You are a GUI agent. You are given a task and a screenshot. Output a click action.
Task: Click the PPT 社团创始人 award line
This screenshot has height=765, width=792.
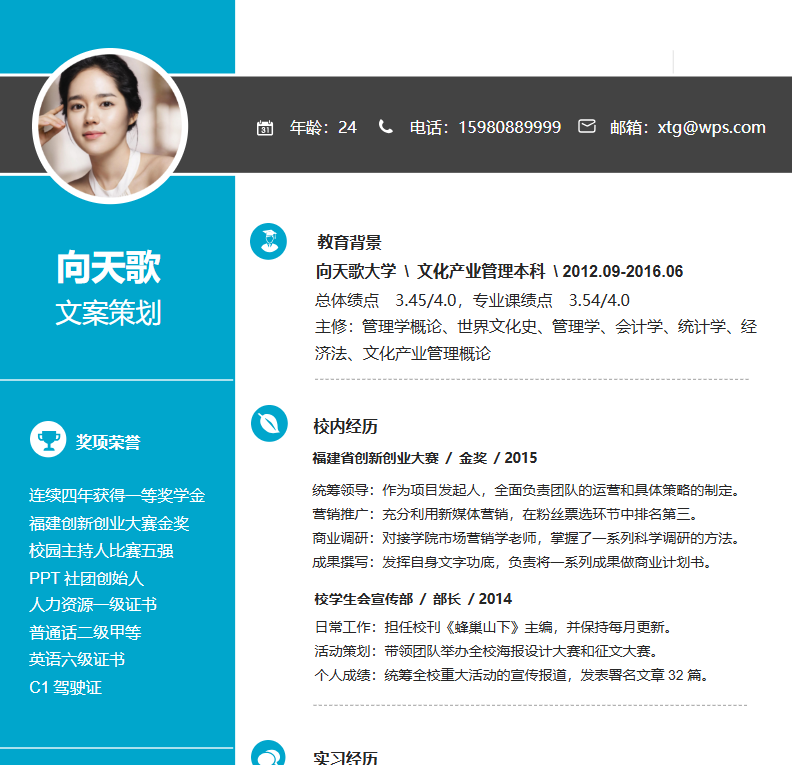[x=87, y=578]
